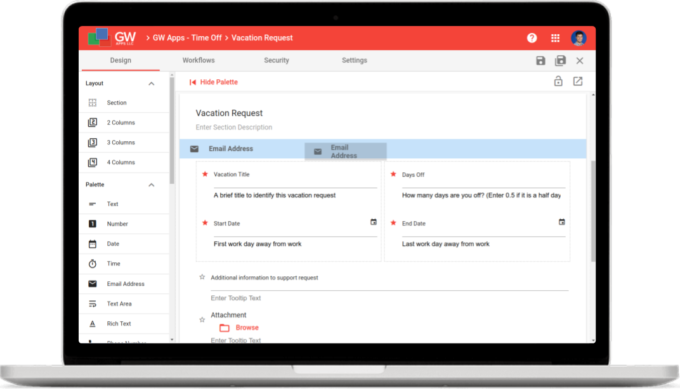Pick the Time field palette icon
Image resolution: width=680 pixels, height=389 pixels.
[92, 264]
